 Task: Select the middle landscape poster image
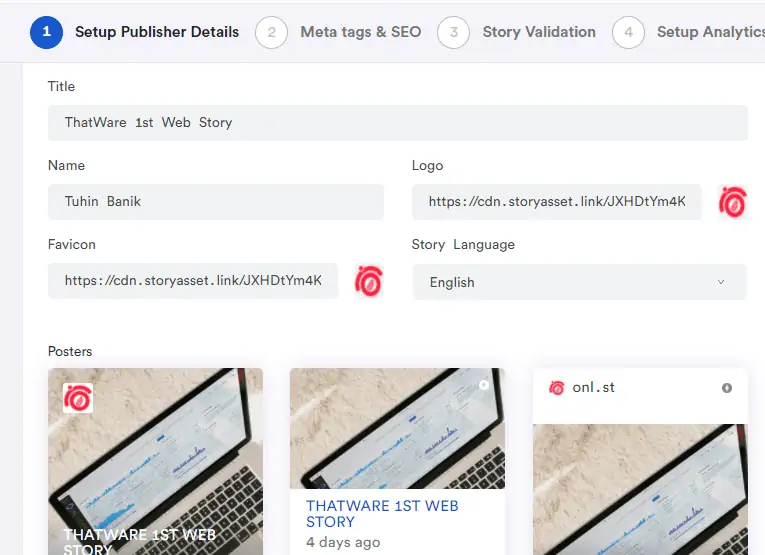click(x=398, y=428)
